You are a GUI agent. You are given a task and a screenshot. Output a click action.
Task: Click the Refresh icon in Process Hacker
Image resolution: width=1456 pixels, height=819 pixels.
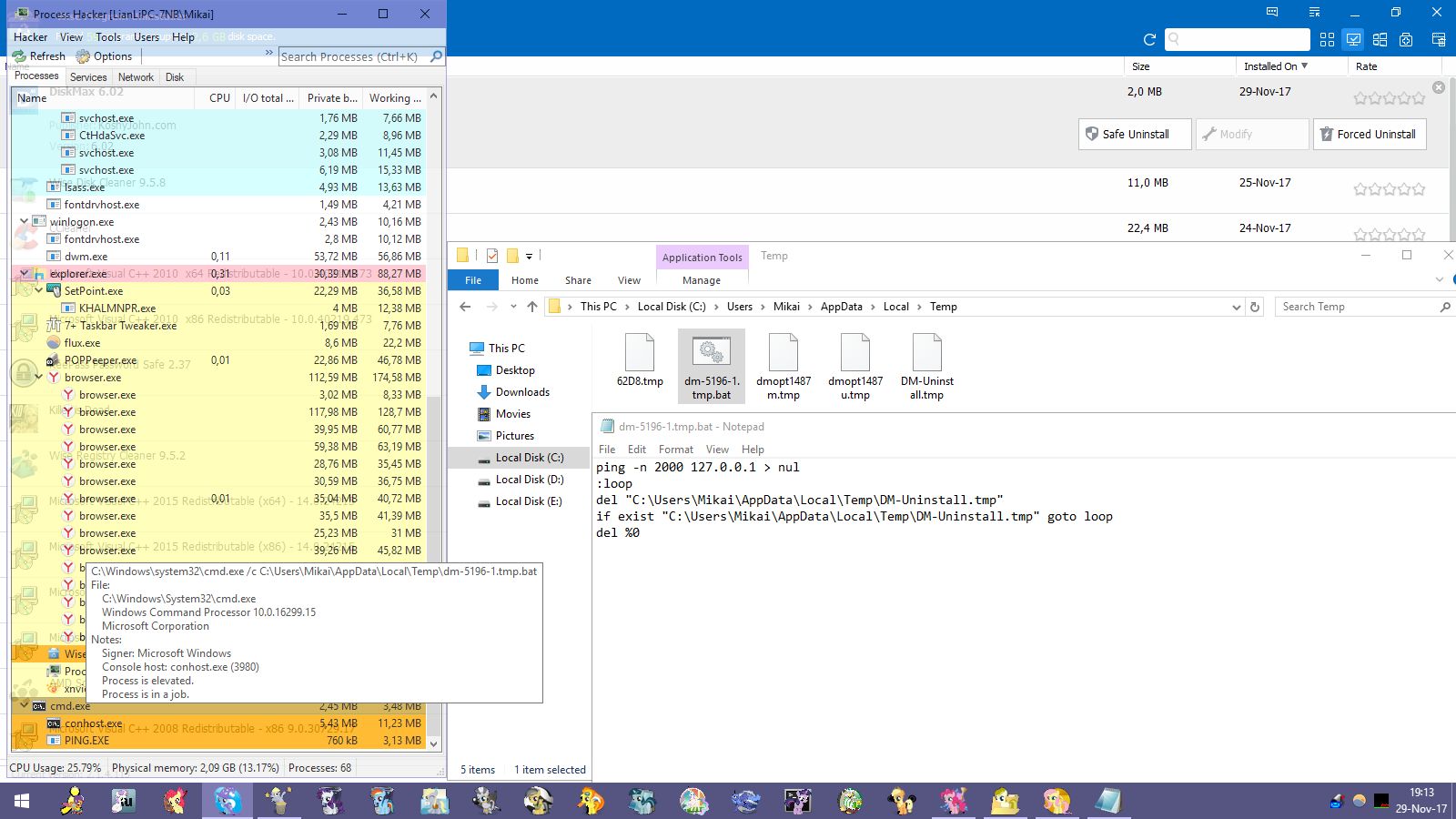pyautogui.click(x=19, y=56)
